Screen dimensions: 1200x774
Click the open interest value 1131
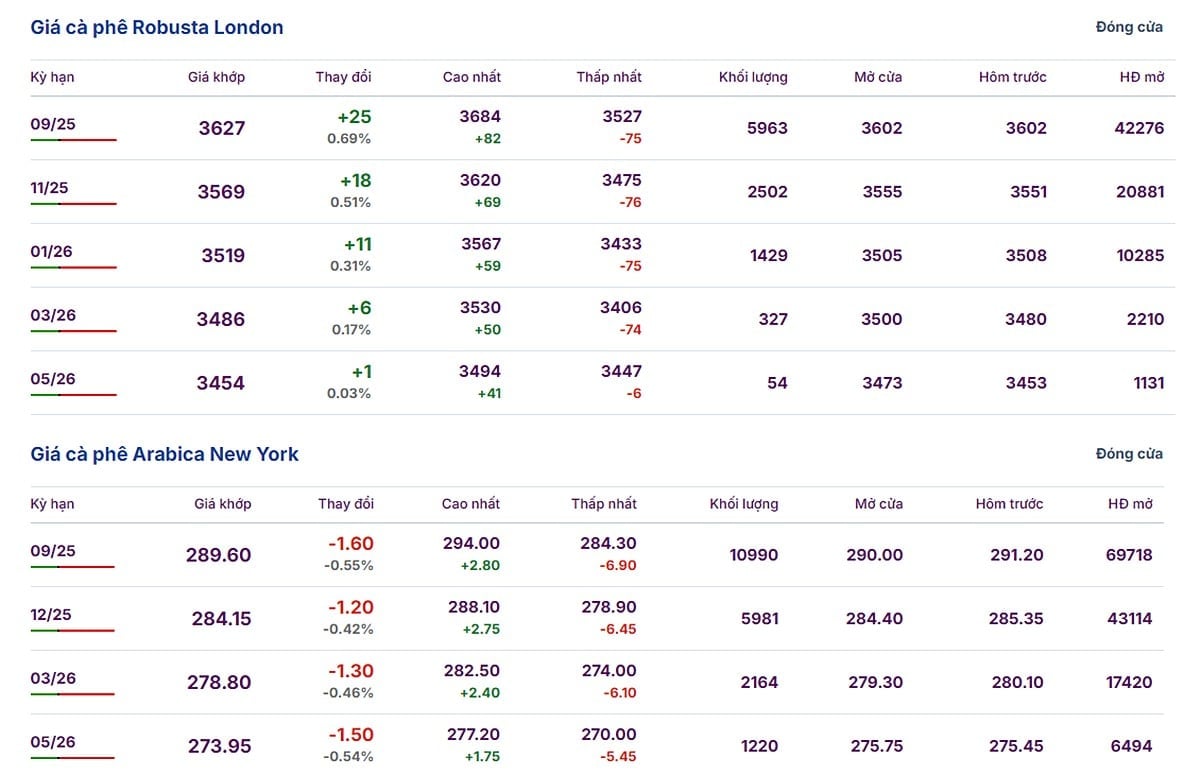click(1147, 384)
